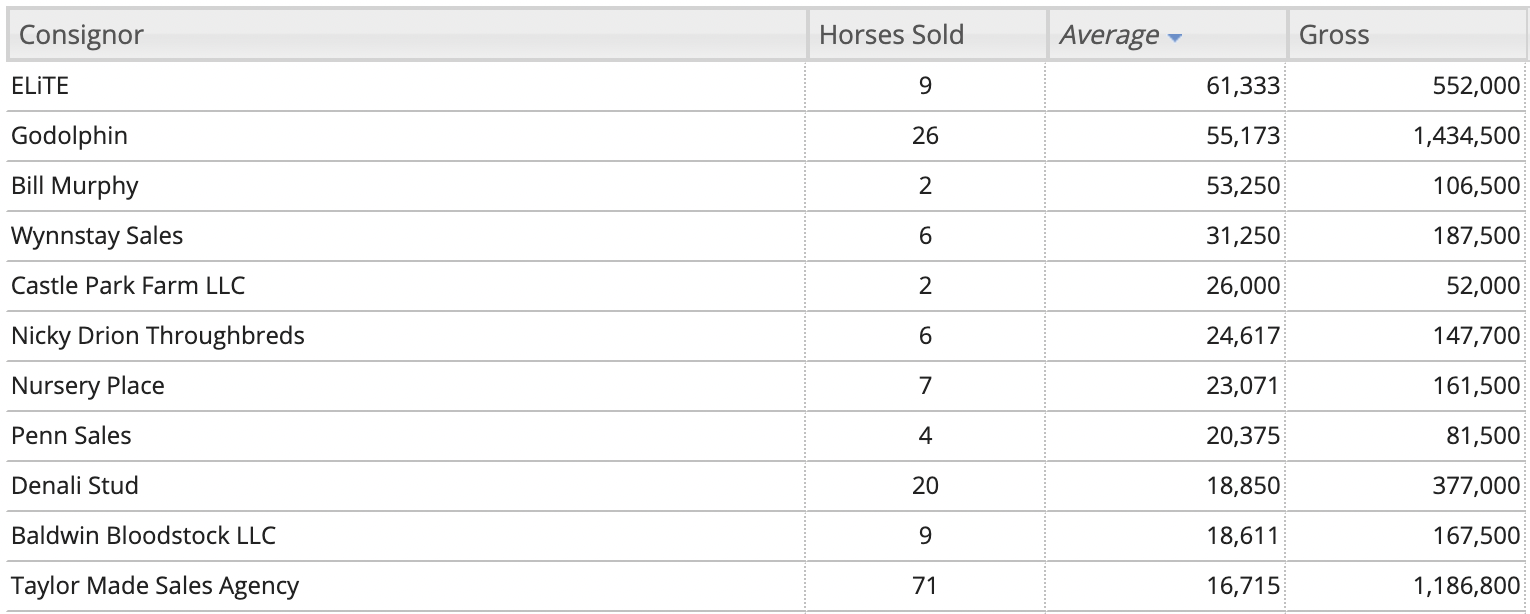
Task: Select the Godolphin consignor name
Action: click(x=70, y=136)
